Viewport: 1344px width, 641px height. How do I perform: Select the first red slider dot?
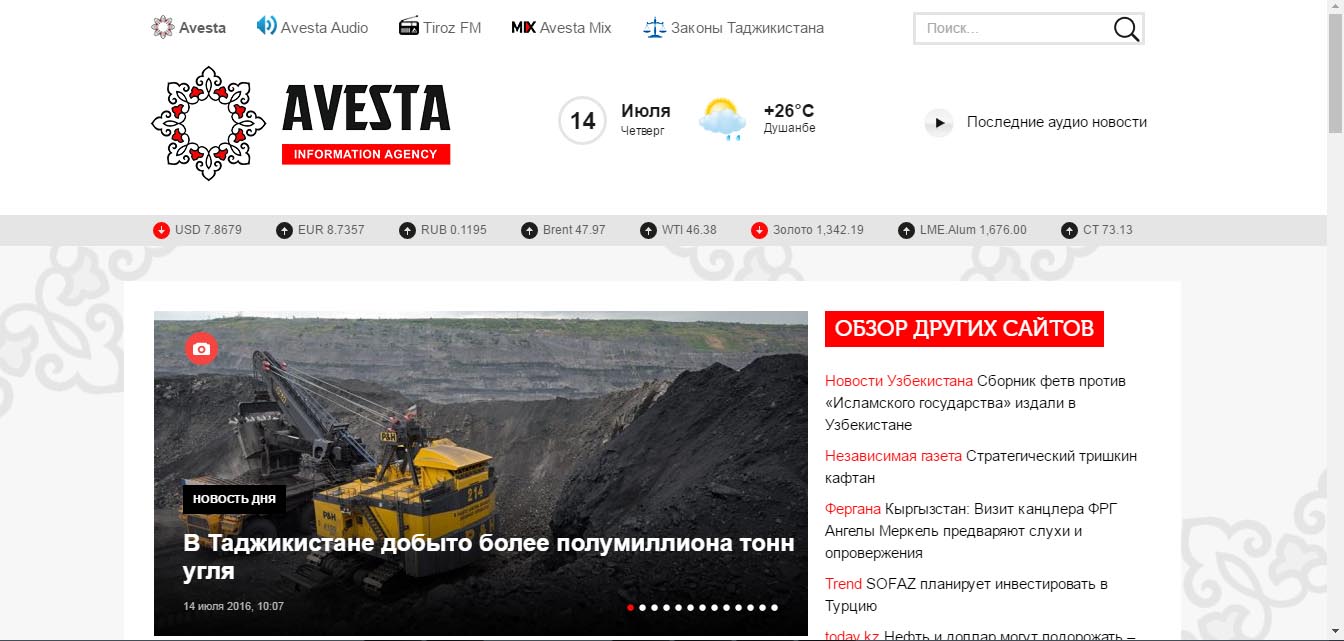[x=630, y=607]
